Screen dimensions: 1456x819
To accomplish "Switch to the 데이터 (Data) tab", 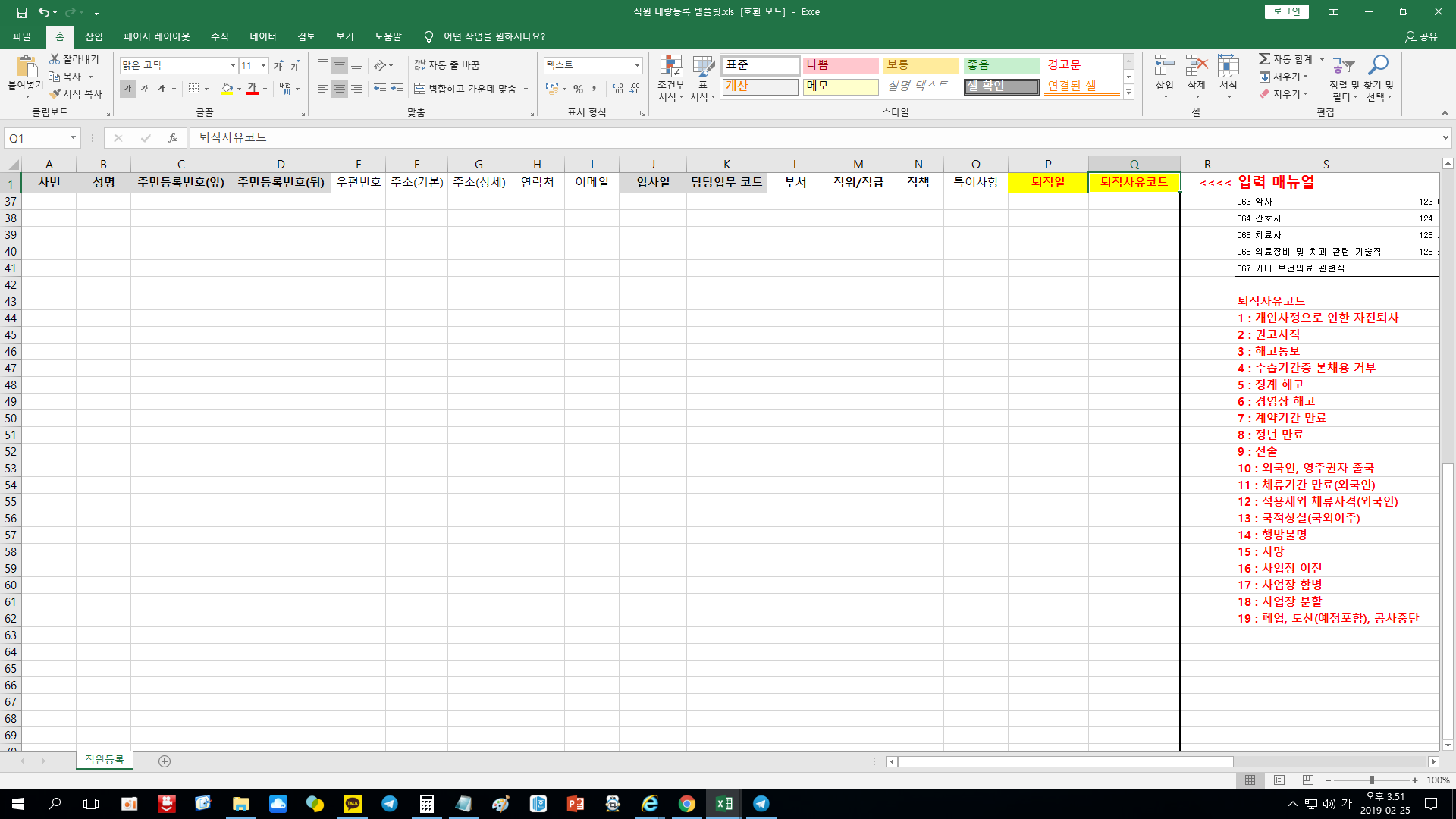I will point(263,36).
